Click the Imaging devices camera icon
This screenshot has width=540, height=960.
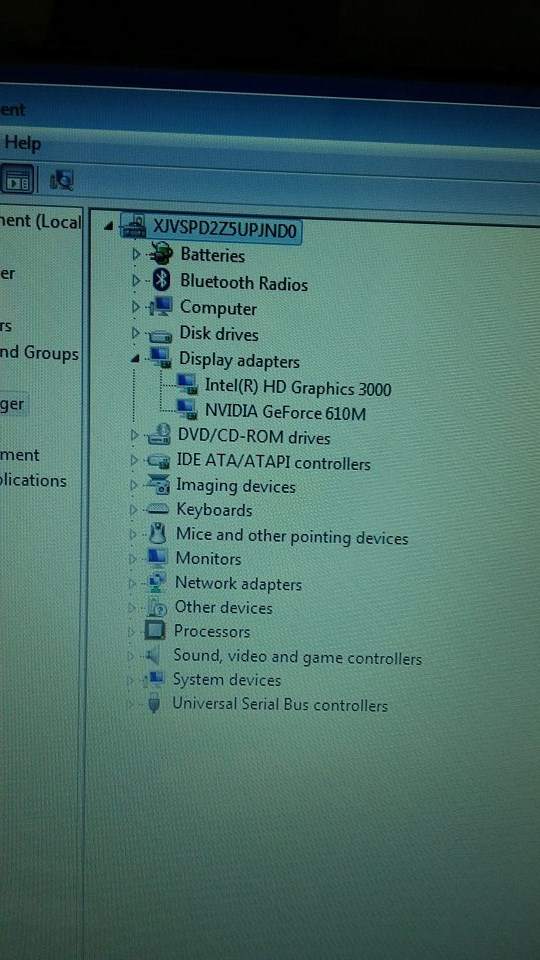tap(159, 484)
